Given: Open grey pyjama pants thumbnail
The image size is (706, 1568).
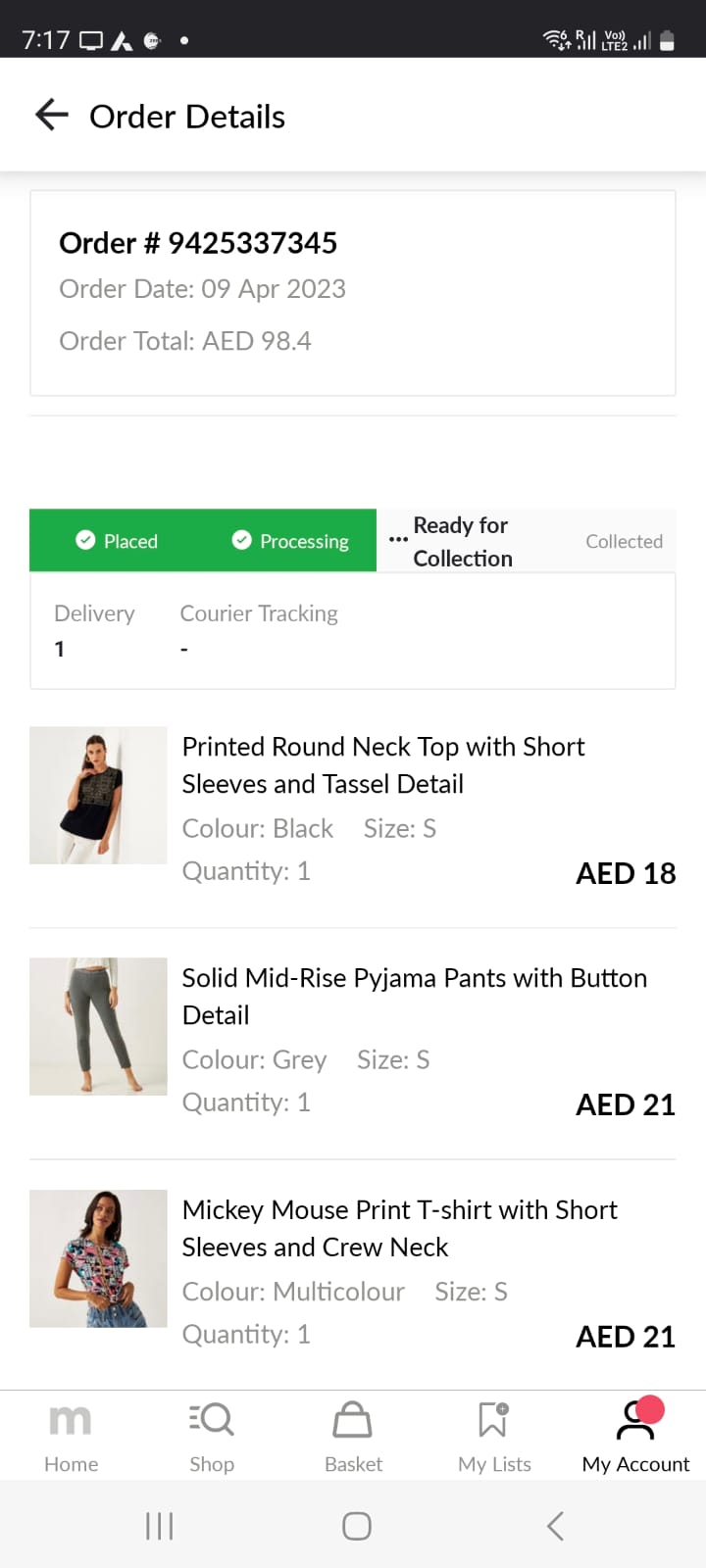Looking at the screenshot, I should click(x=98, y=1026).
